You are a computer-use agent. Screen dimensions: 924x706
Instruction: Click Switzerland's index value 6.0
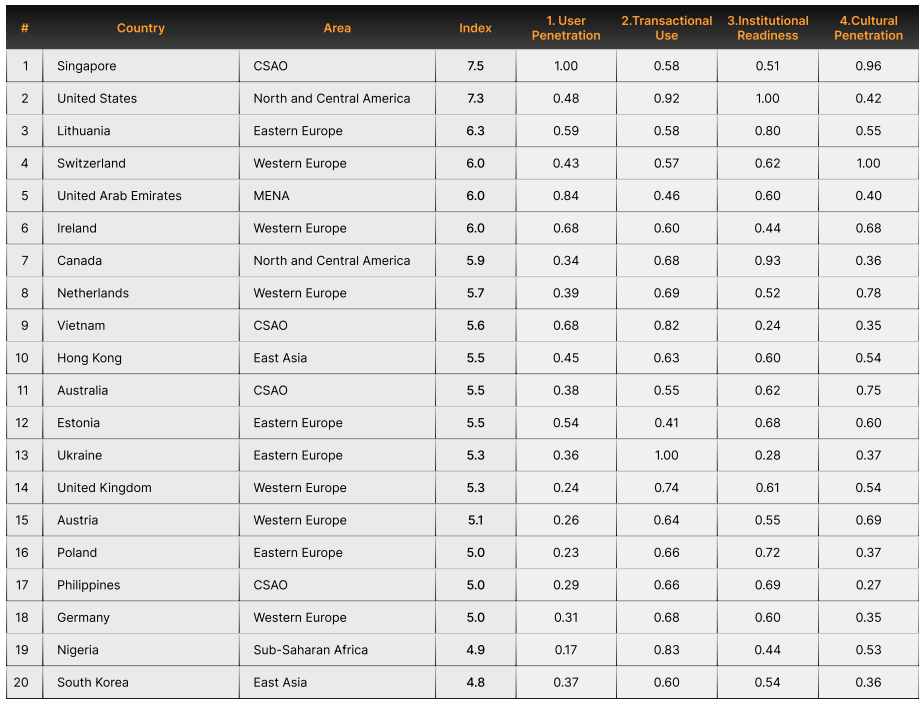(x=475, y=163)
